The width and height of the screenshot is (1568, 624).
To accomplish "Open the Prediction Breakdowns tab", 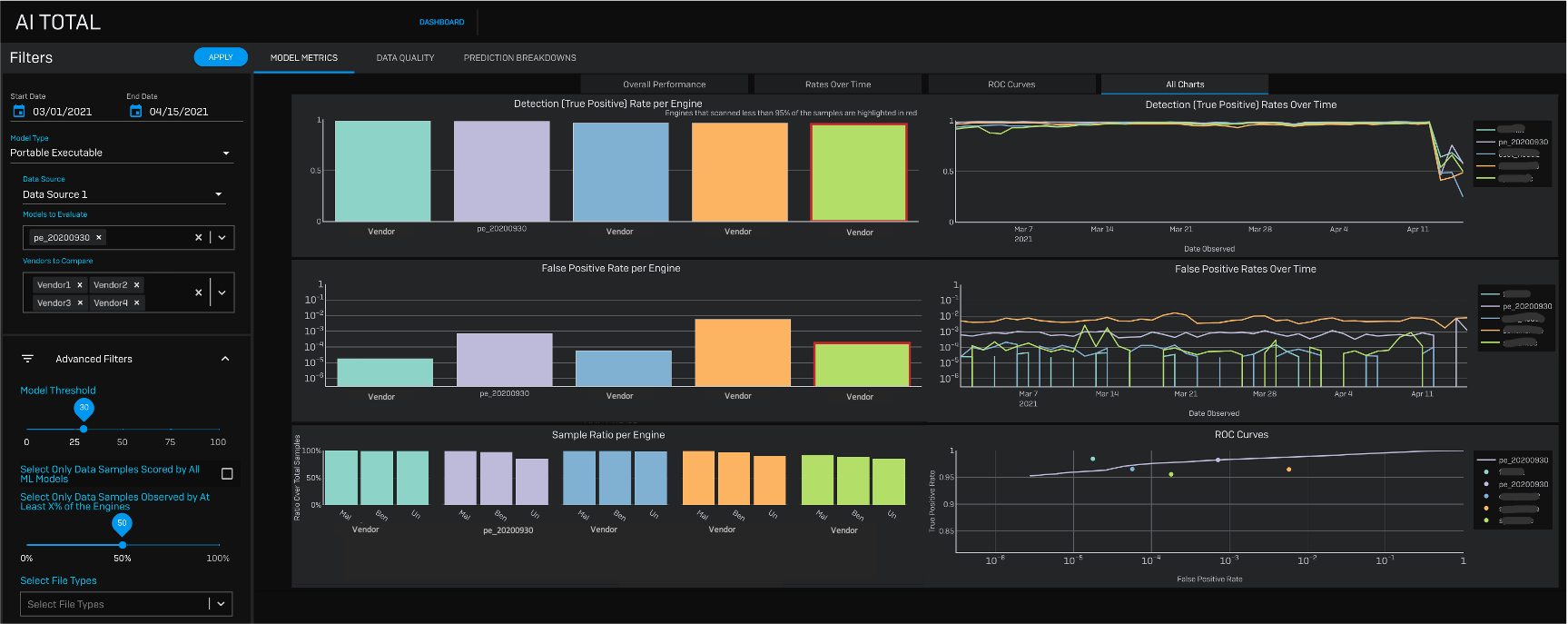I will pyautogui.click(x=520, y=58).
